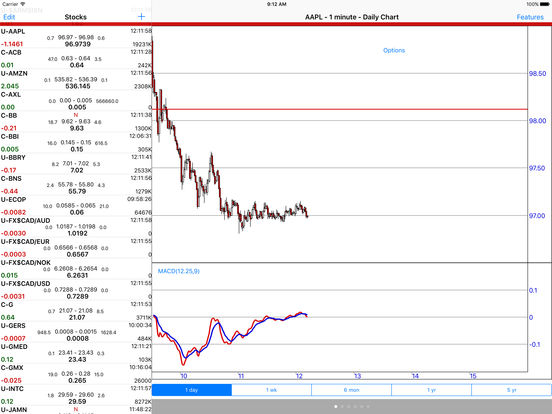Click the AAPL change value -1.1461
This screenshot has height=414, width=552.
coord(12,44)
